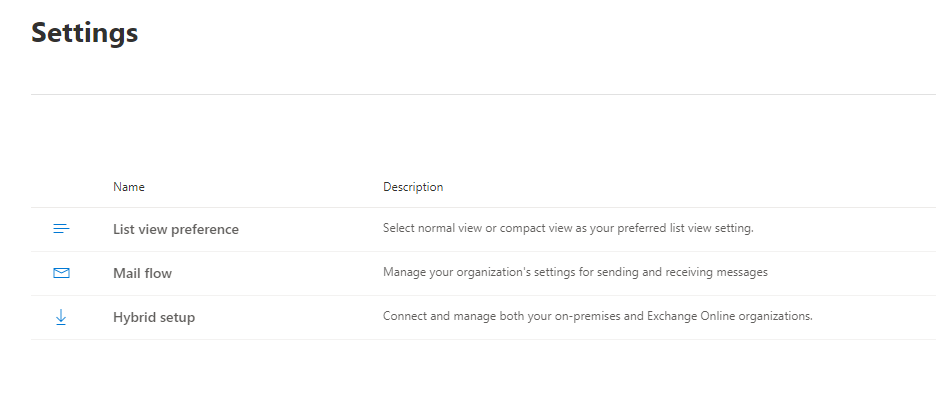Click the List view preference lines icon
Viewport: 936px width, 394px height.
click(x=61, y=229)
